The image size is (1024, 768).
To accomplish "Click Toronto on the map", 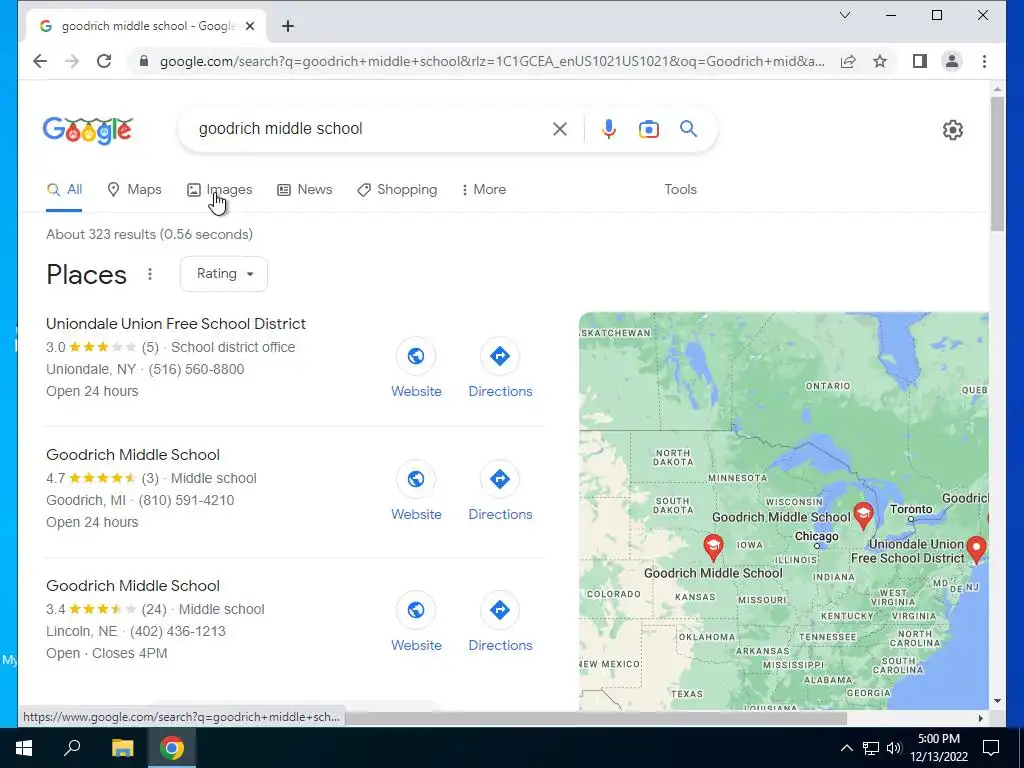I will pyautogui.click(x=911, y=510).
